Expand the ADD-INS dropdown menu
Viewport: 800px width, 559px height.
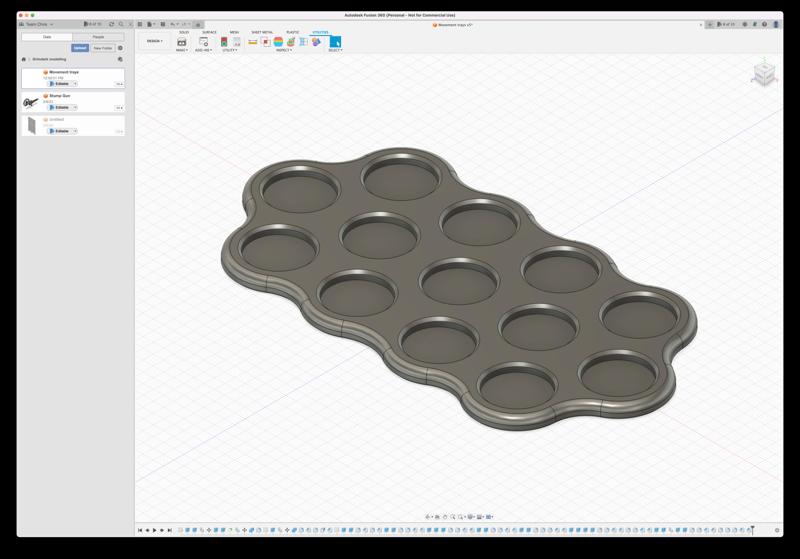tap(204, 50)
